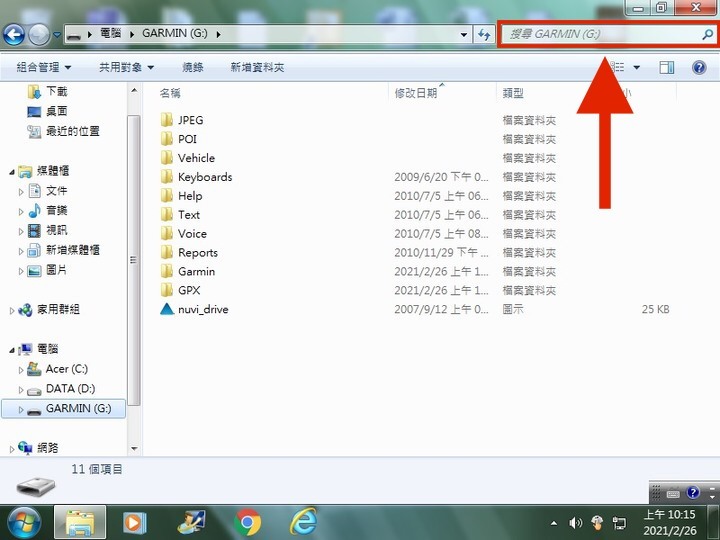
Task: Open Windows Explorer from taskbar
Action: coord(80,523)
